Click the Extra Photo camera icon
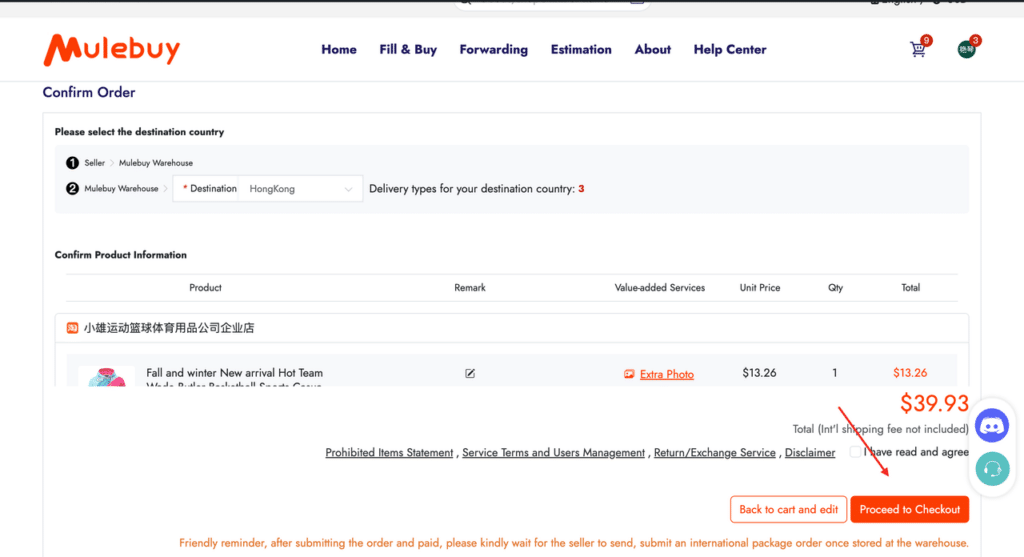This screenshot has width=1024, height=557. (x=629, y=374)
